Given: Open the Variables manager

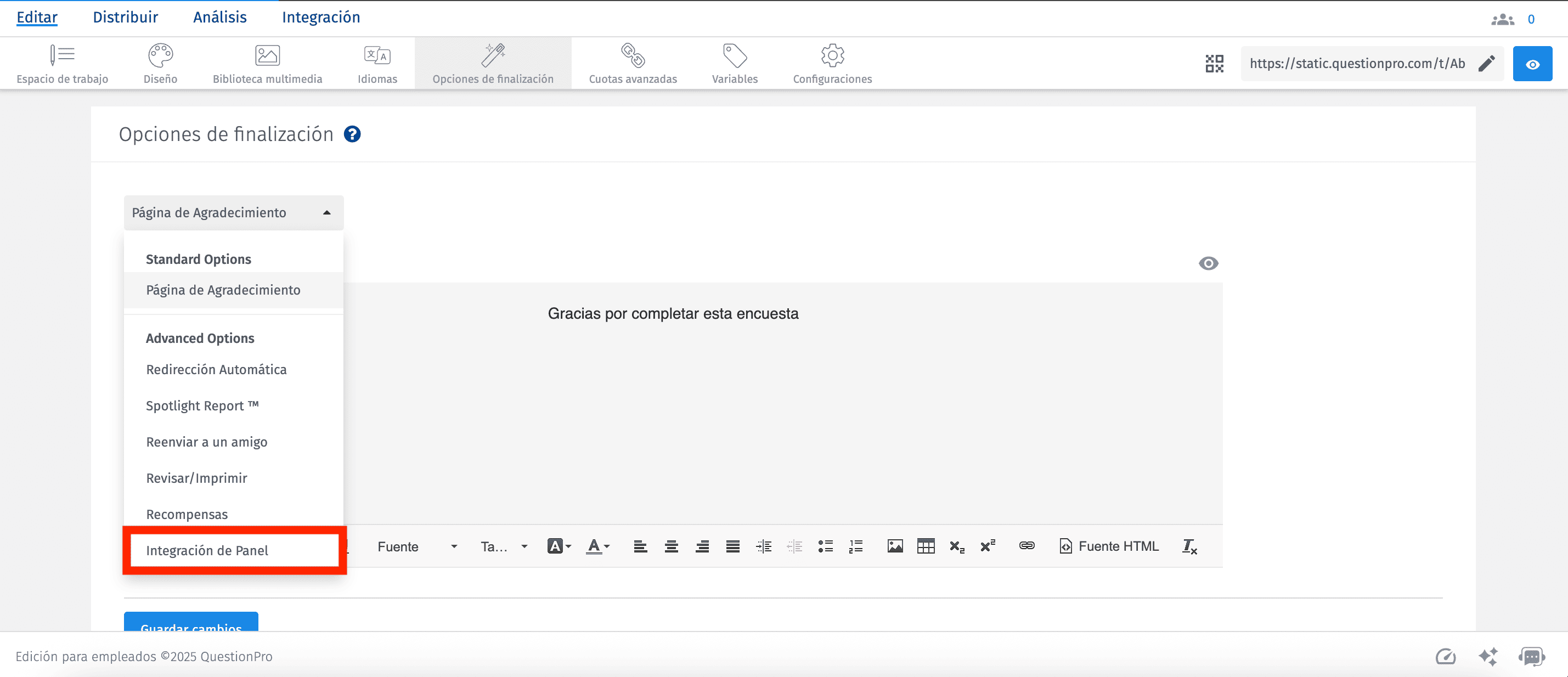Looking at the screenshot, I should click(735, 63).
